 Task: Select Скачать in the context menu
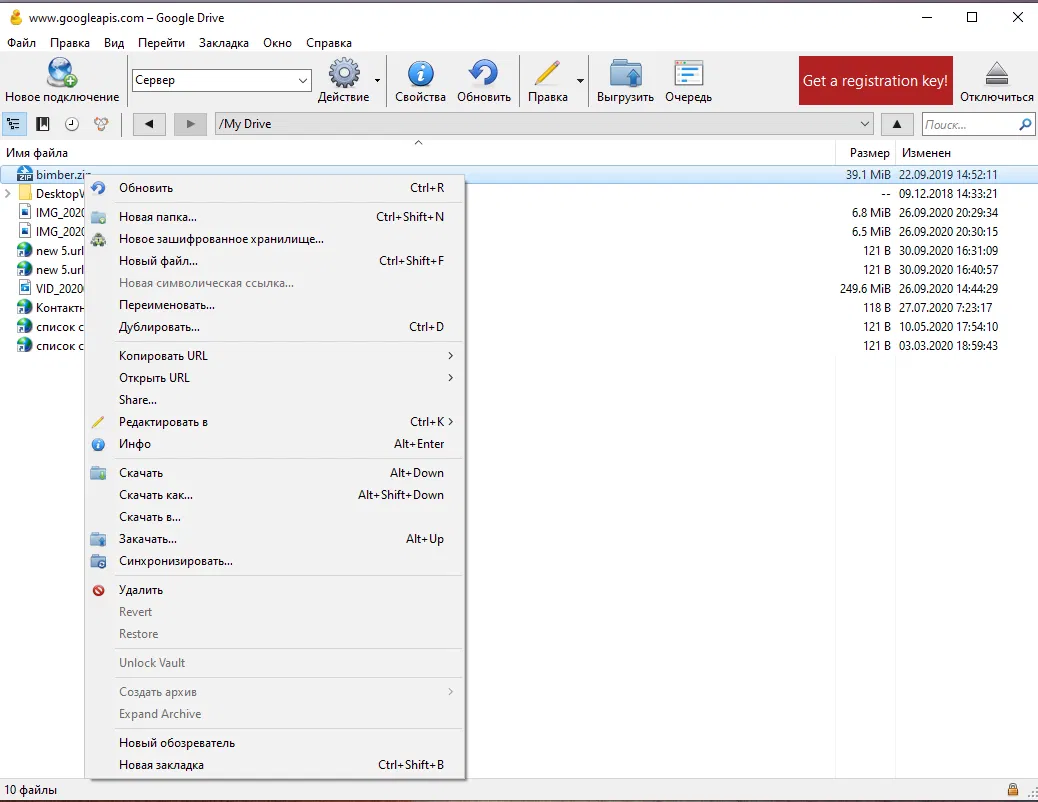pos(275,473)
